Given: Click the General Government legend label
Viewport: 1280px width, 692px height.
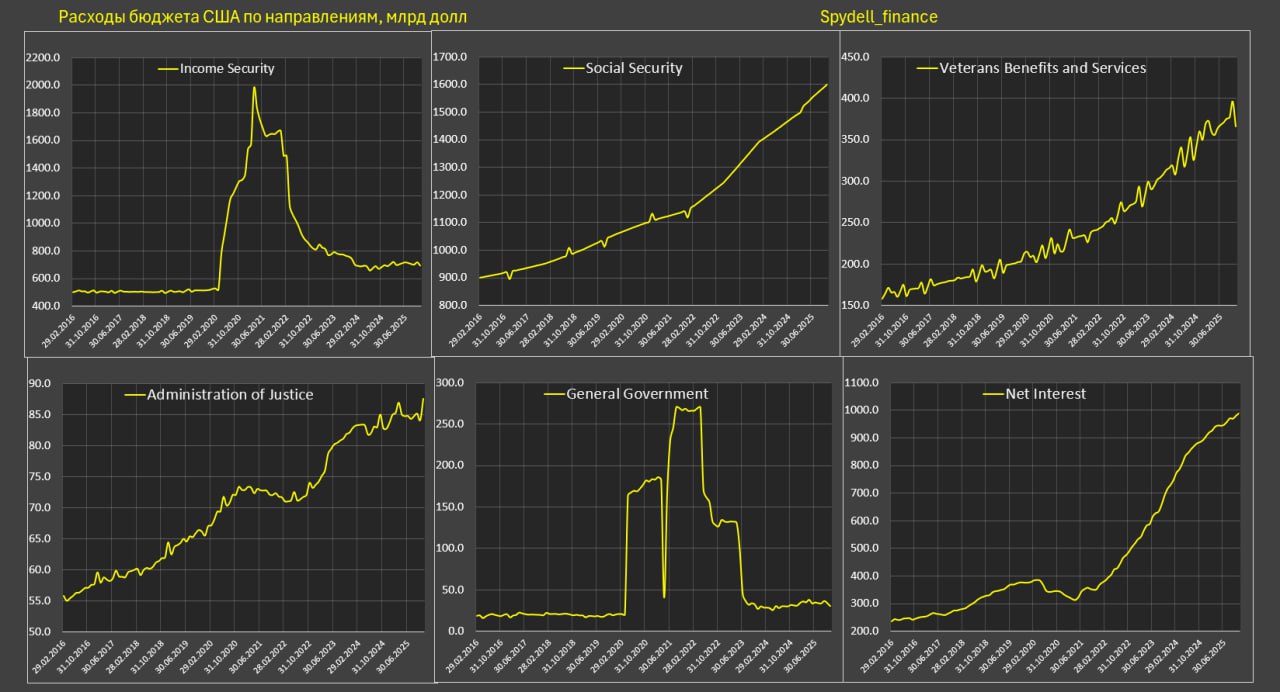Looking at the screenshot, I should [x=636, y=394].
